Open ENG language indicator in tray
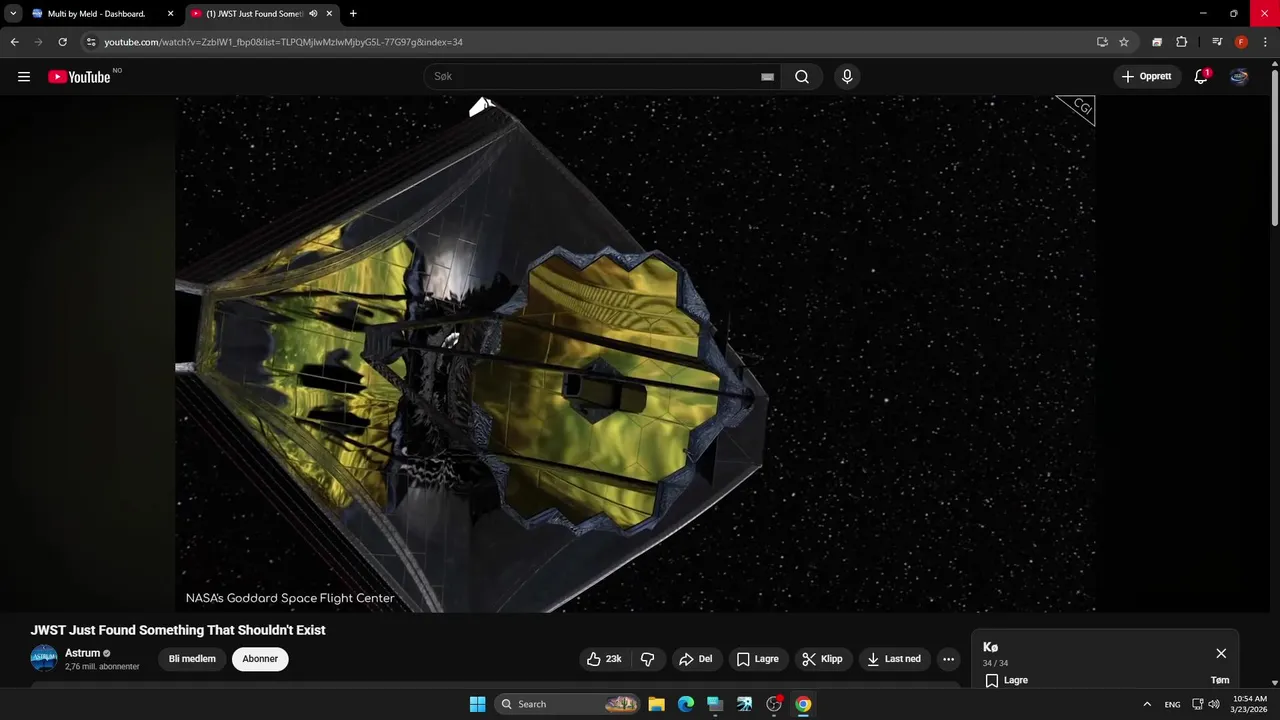 pyautogui.click(x=1172, y=704)
